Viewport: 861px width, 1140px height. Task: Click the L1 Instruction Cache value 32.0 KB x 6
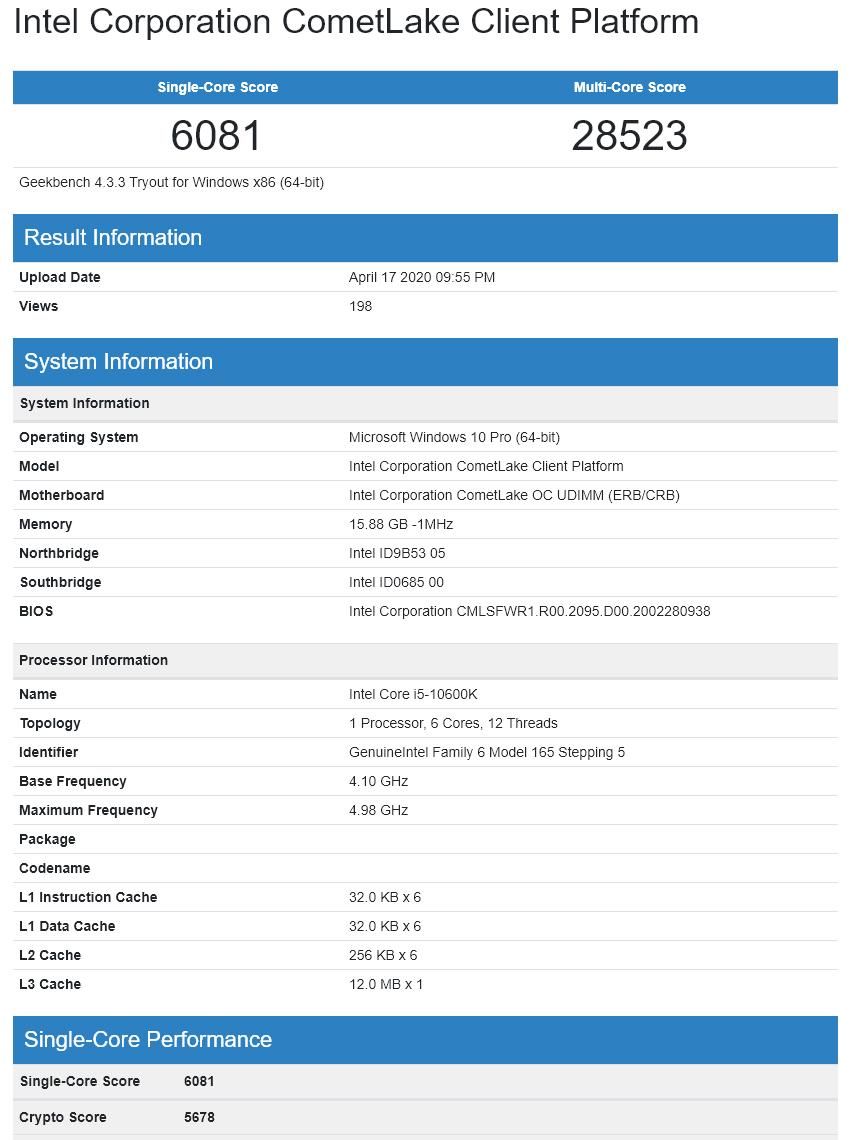coord(385,898)
